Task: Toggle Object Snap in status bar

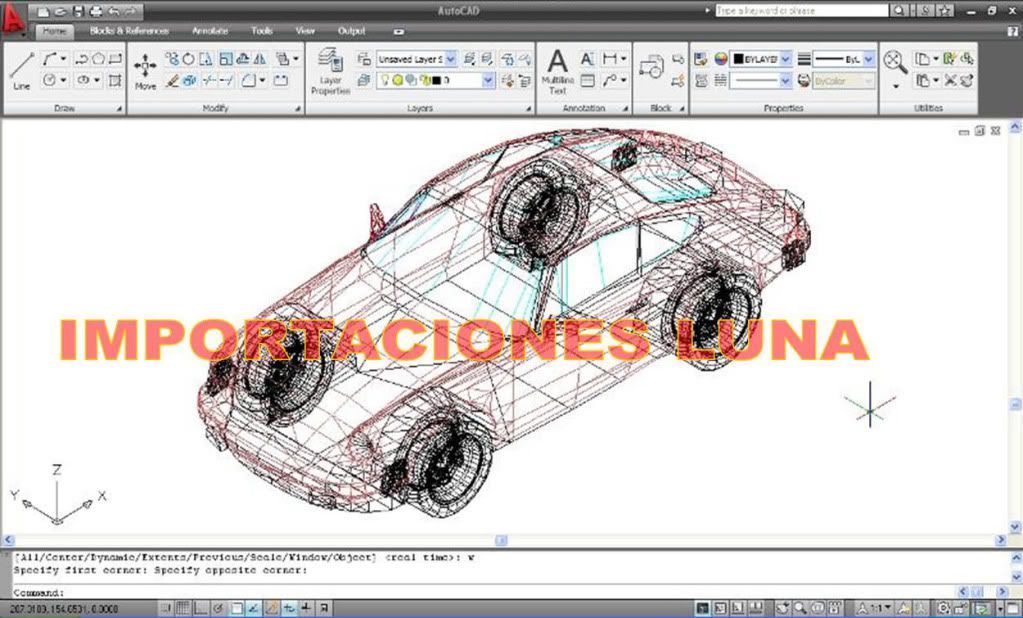Action: coord(236,609)
